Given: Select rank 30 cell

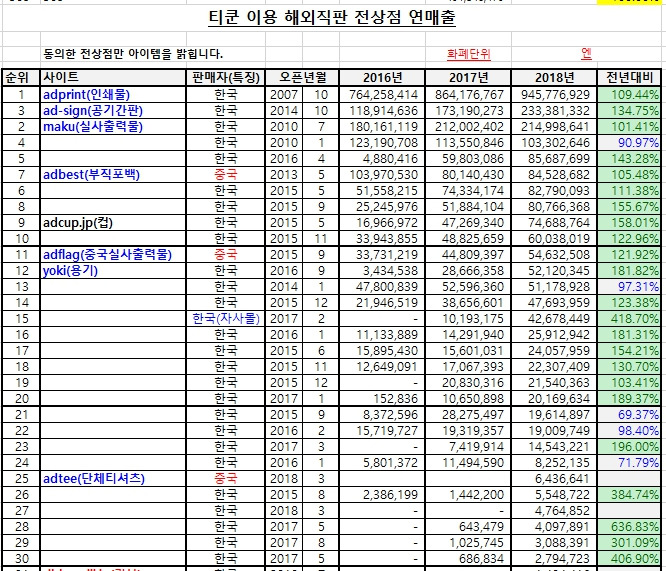Looking at the screenshot, I should click(x=21, y=558).
